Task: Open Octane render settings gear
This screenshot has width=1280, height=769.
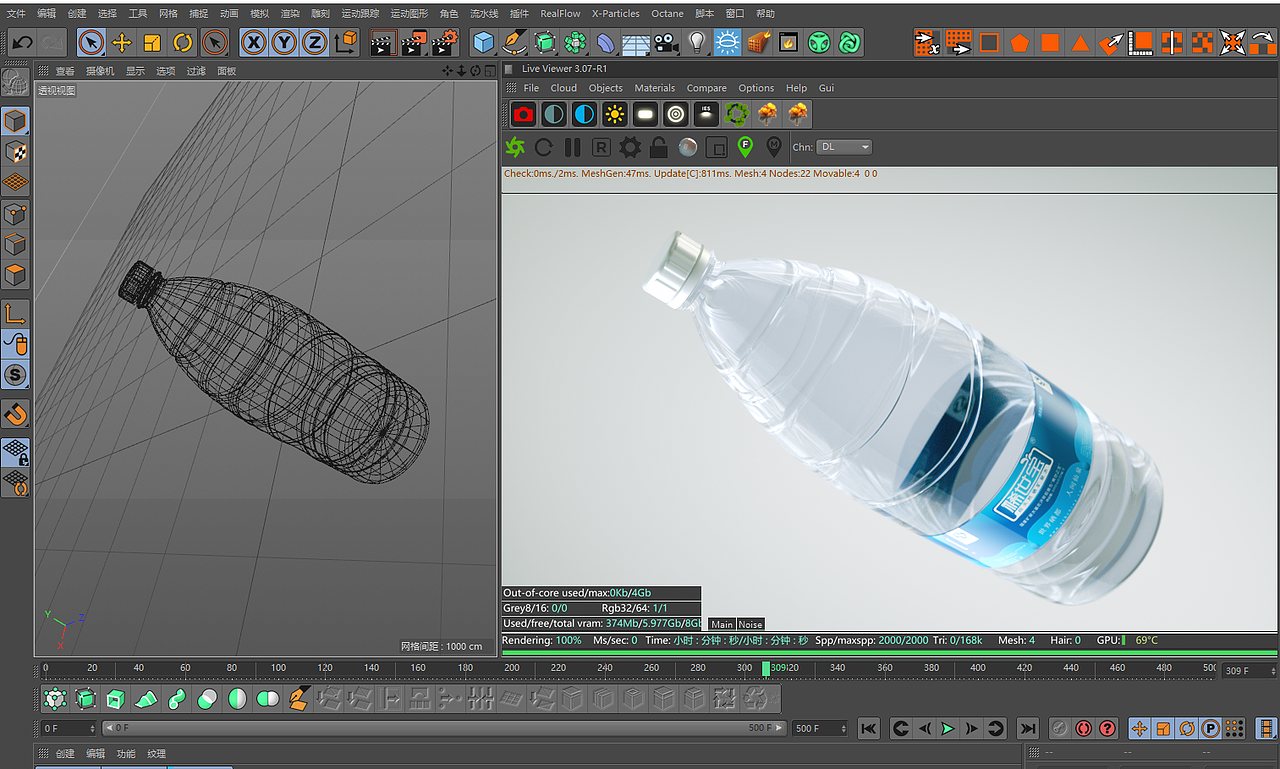Action: [x=630, y=147]
